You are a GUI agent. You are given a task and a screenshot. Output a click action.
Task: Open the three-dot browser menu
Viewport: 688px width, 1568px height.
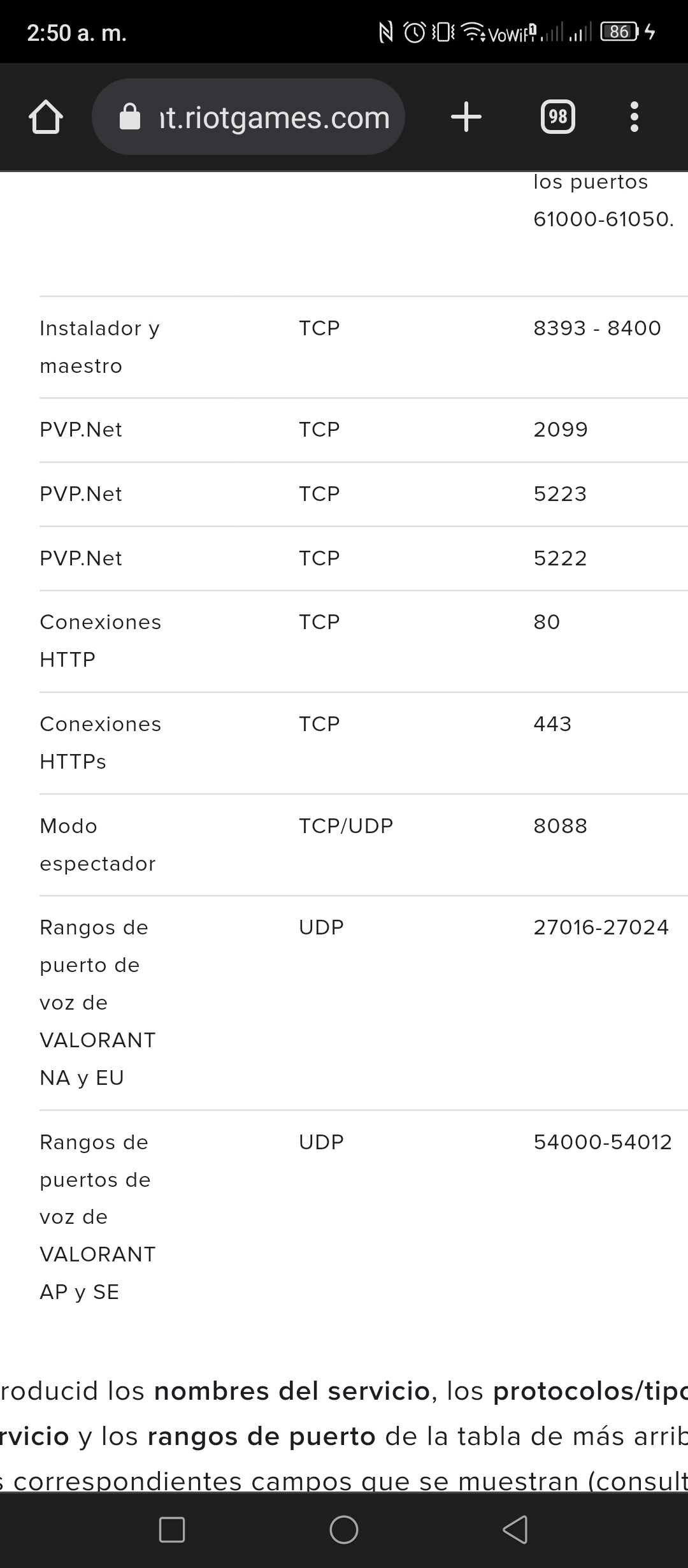point(634,117)
